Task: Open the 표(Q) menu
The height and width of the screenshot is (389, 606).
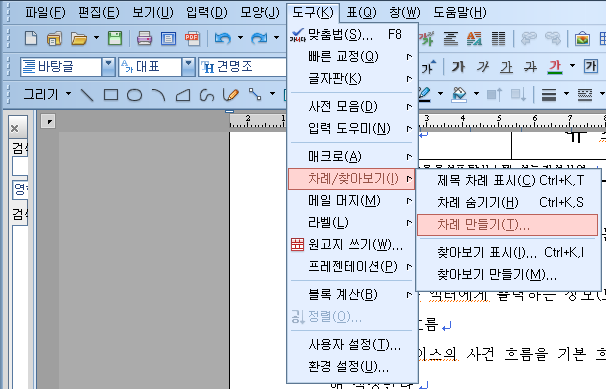Action: pyautogui.click(x=361, y=12)
